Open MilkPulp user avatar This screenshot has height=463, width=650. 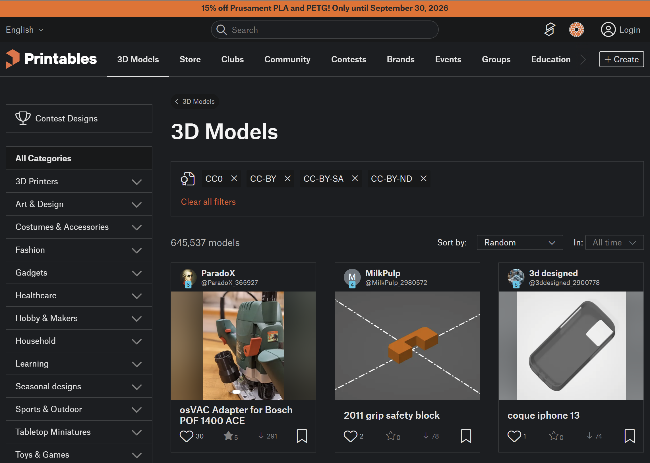[x=352, y=277]
